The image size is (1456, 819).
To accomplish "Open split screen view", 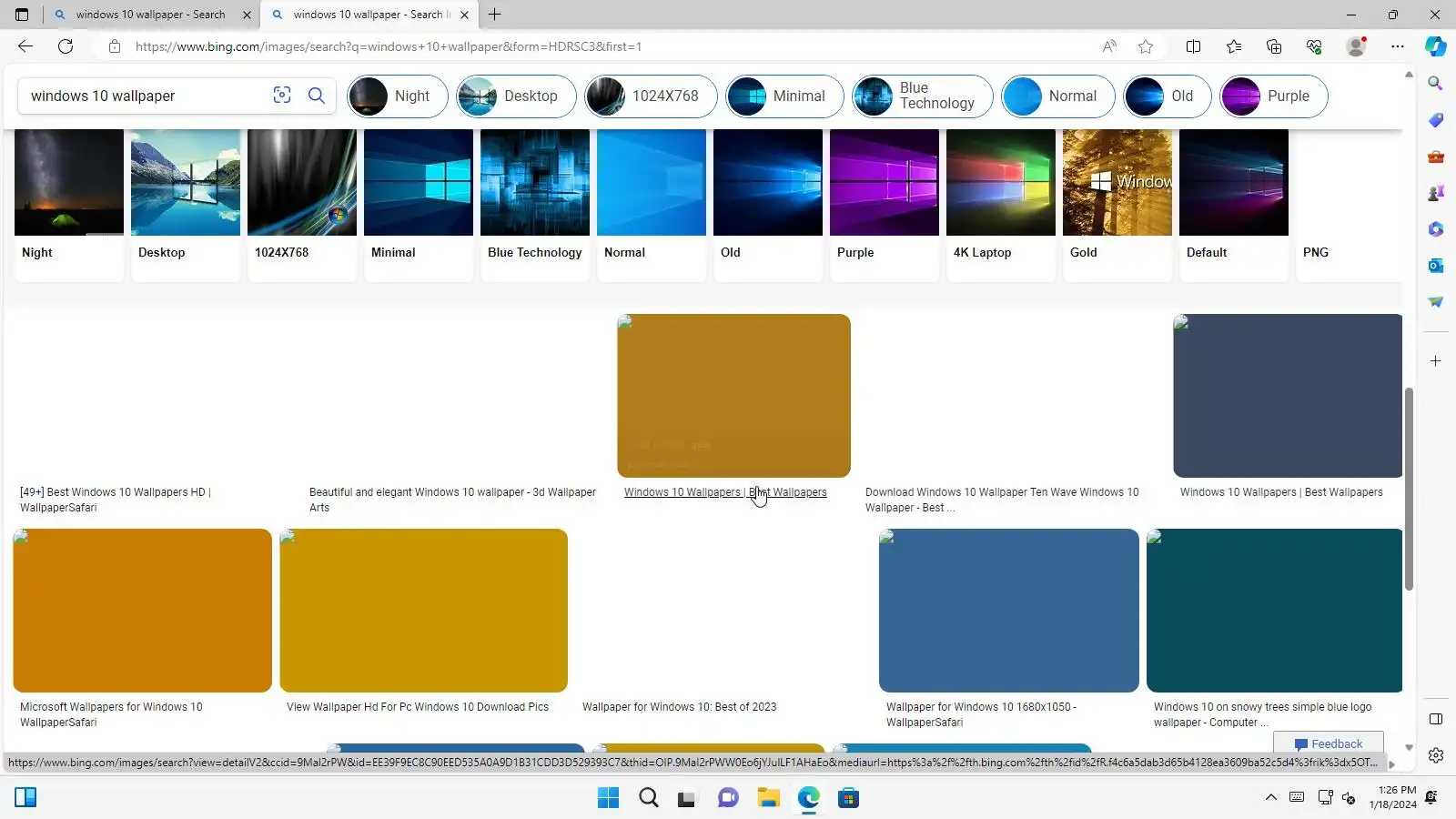I will tap(1193, 46).
